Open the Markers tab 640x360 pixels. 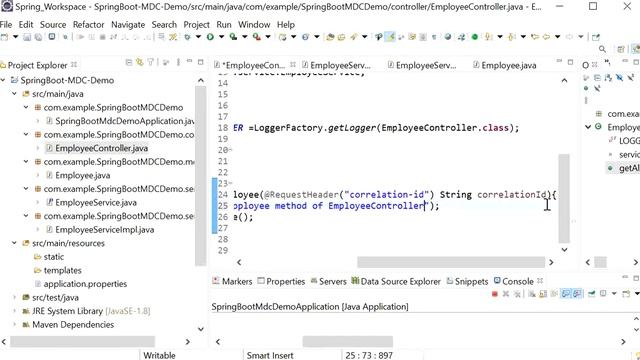point(233,281)
